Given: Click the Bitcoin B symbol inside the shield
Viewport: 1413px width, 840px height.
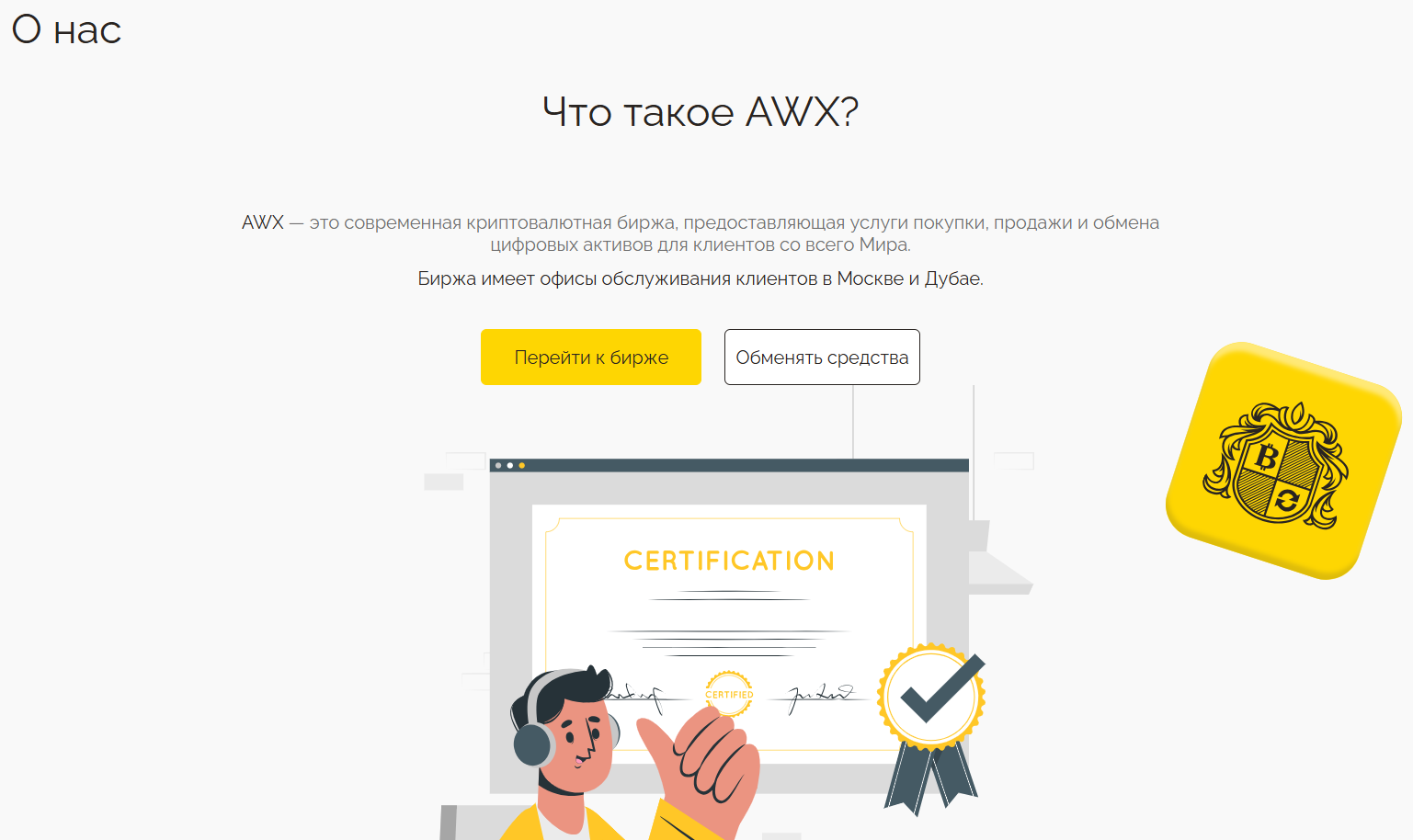Looking at the screenshot, I should point(1267,456).
